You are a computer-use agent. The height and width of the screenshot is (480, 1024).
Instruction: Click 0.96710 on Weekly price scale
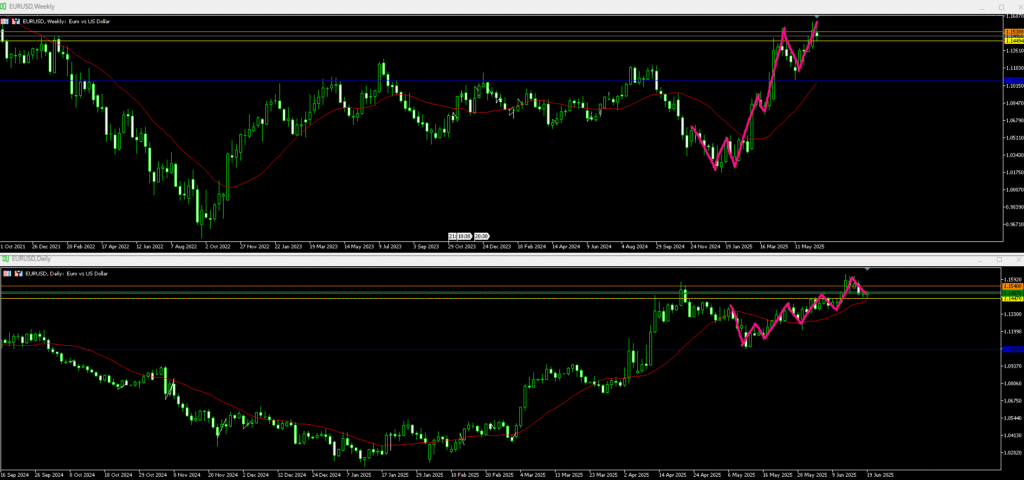[1014, 225]
